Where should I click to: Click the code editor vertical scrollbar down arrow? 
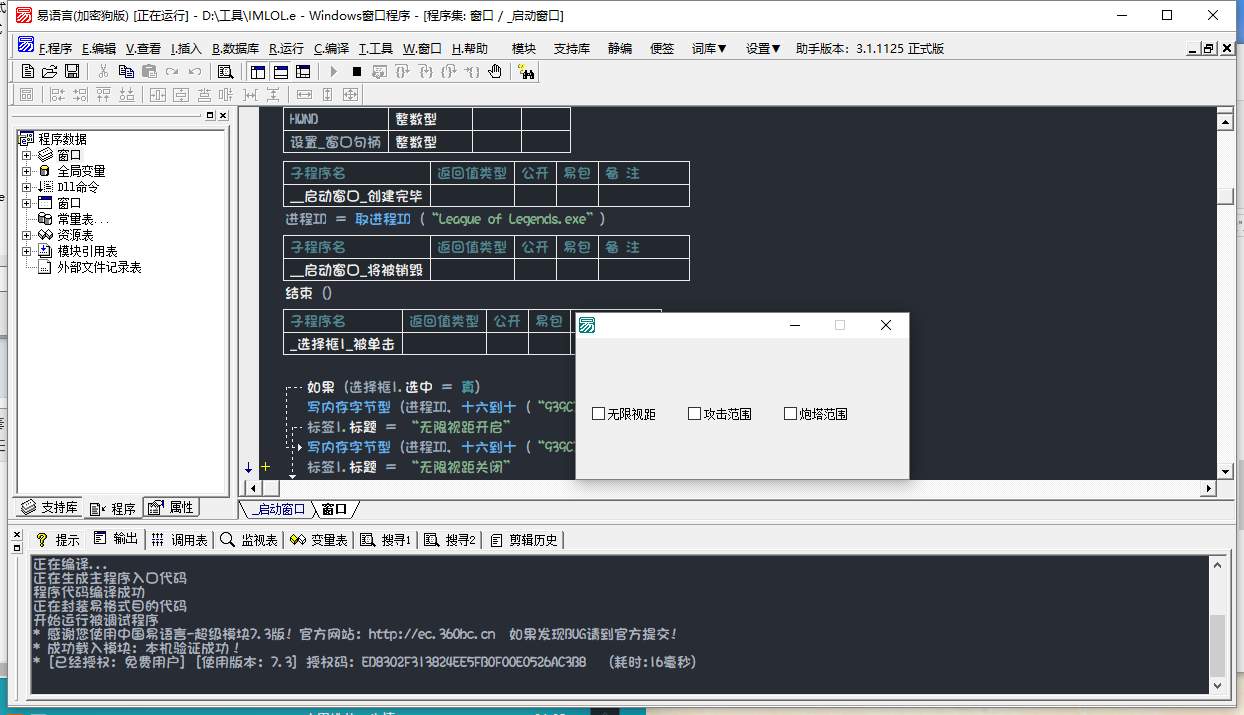1224,471
